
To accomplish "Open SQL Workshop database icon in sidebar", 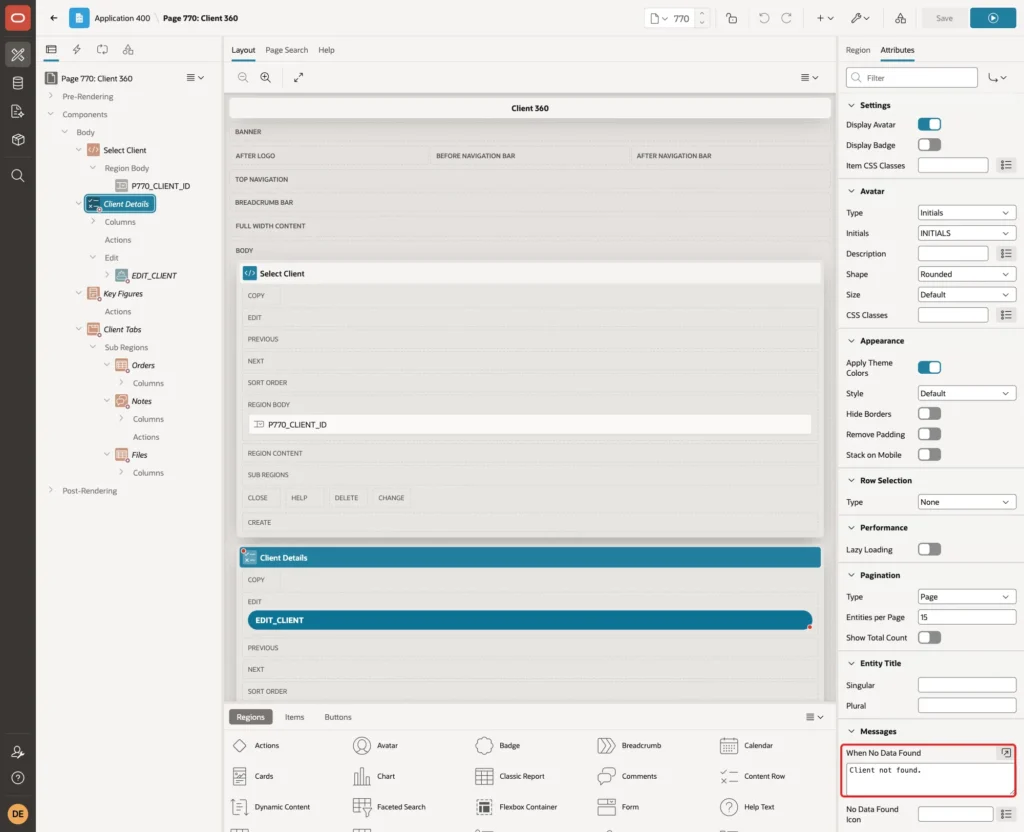I will [18, 83].
